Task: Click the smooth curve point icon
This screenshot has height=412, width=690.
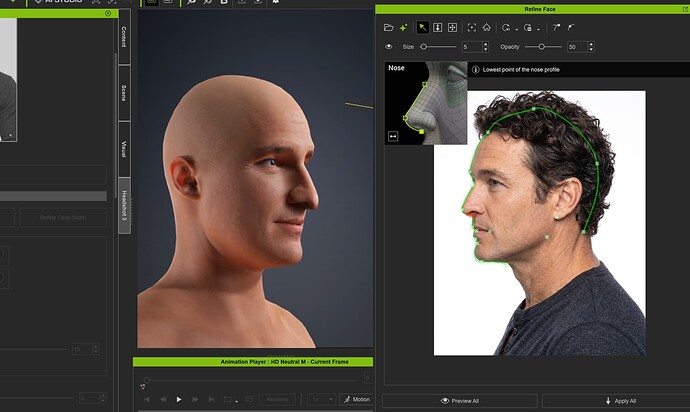Action: point(557,28)
